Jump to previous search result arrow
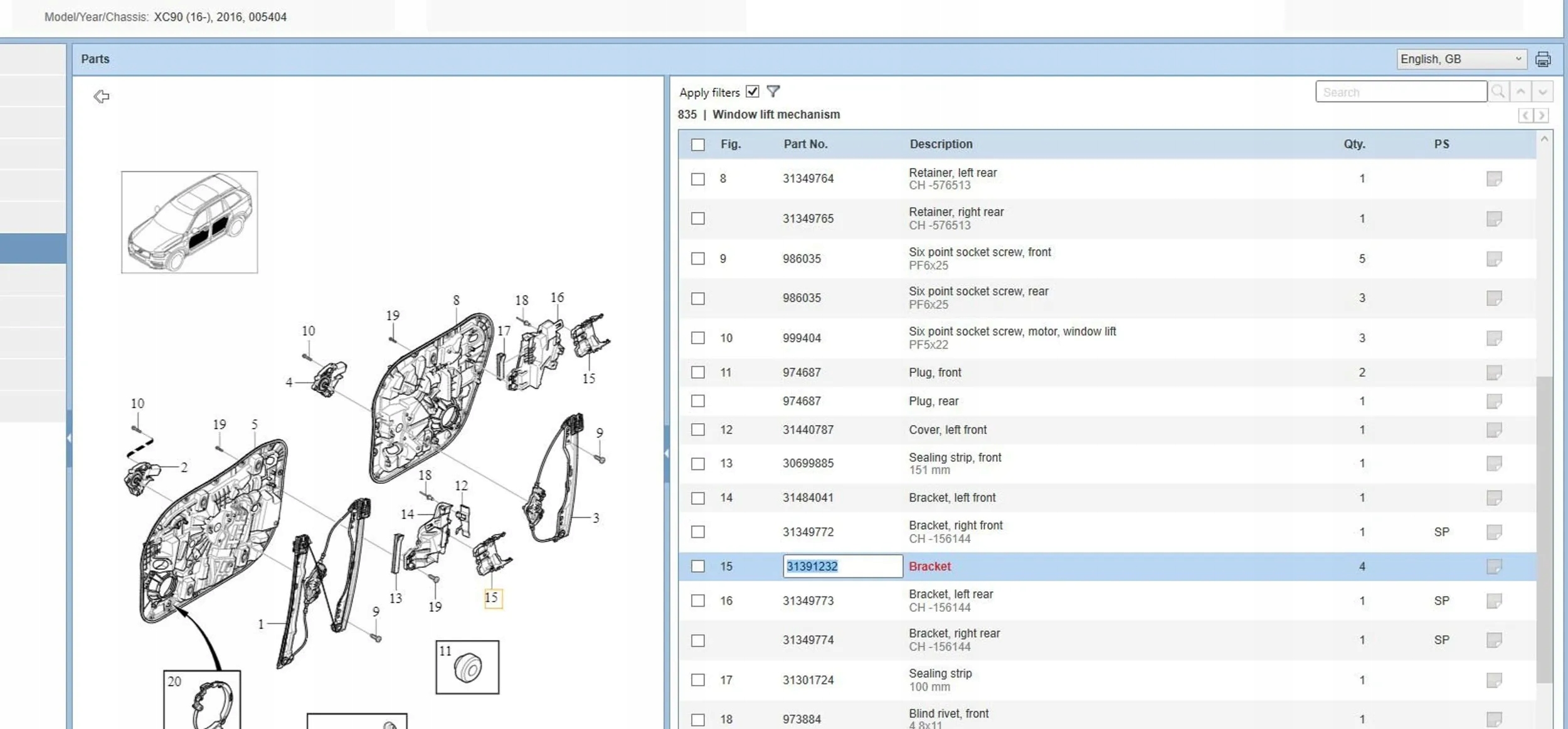1568x729 pixels. click(1521, 92)
